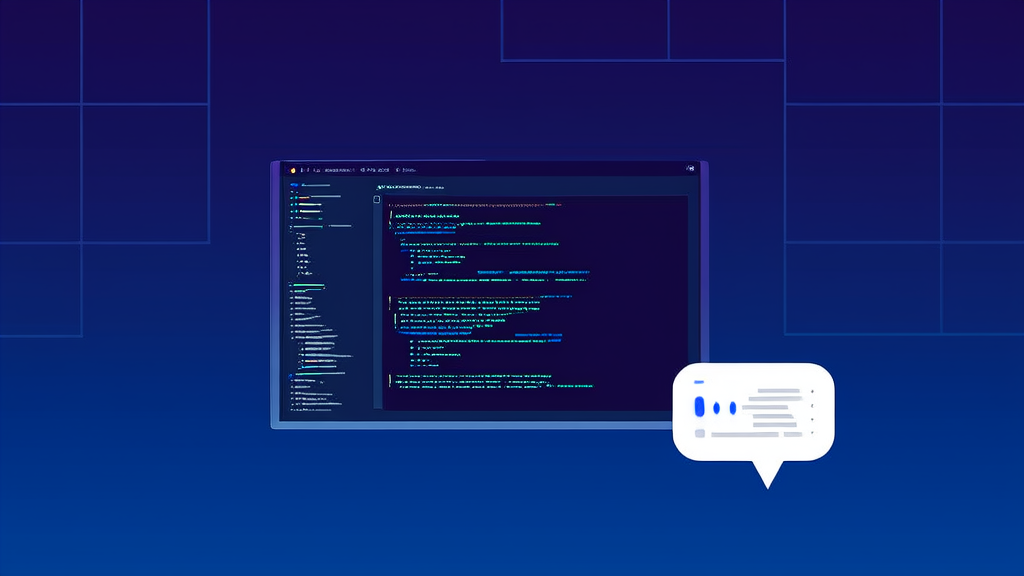Click the blue dot marker in the lower sidebar
1024x576 pixels.
(x=290, y=373)
